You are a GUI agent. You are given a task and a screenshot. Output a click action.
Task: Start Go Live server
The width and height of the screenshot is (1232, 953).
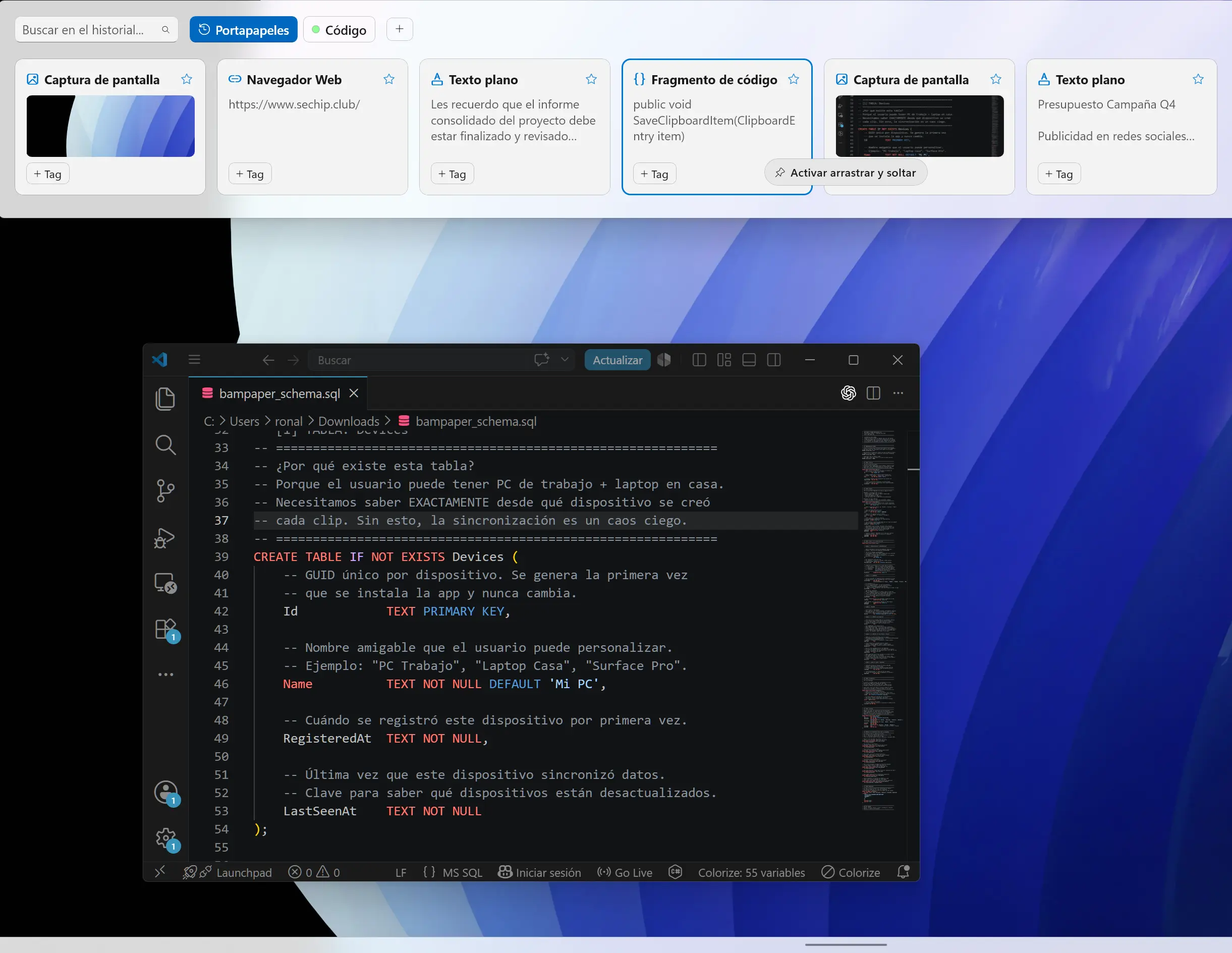pos(625,872)
